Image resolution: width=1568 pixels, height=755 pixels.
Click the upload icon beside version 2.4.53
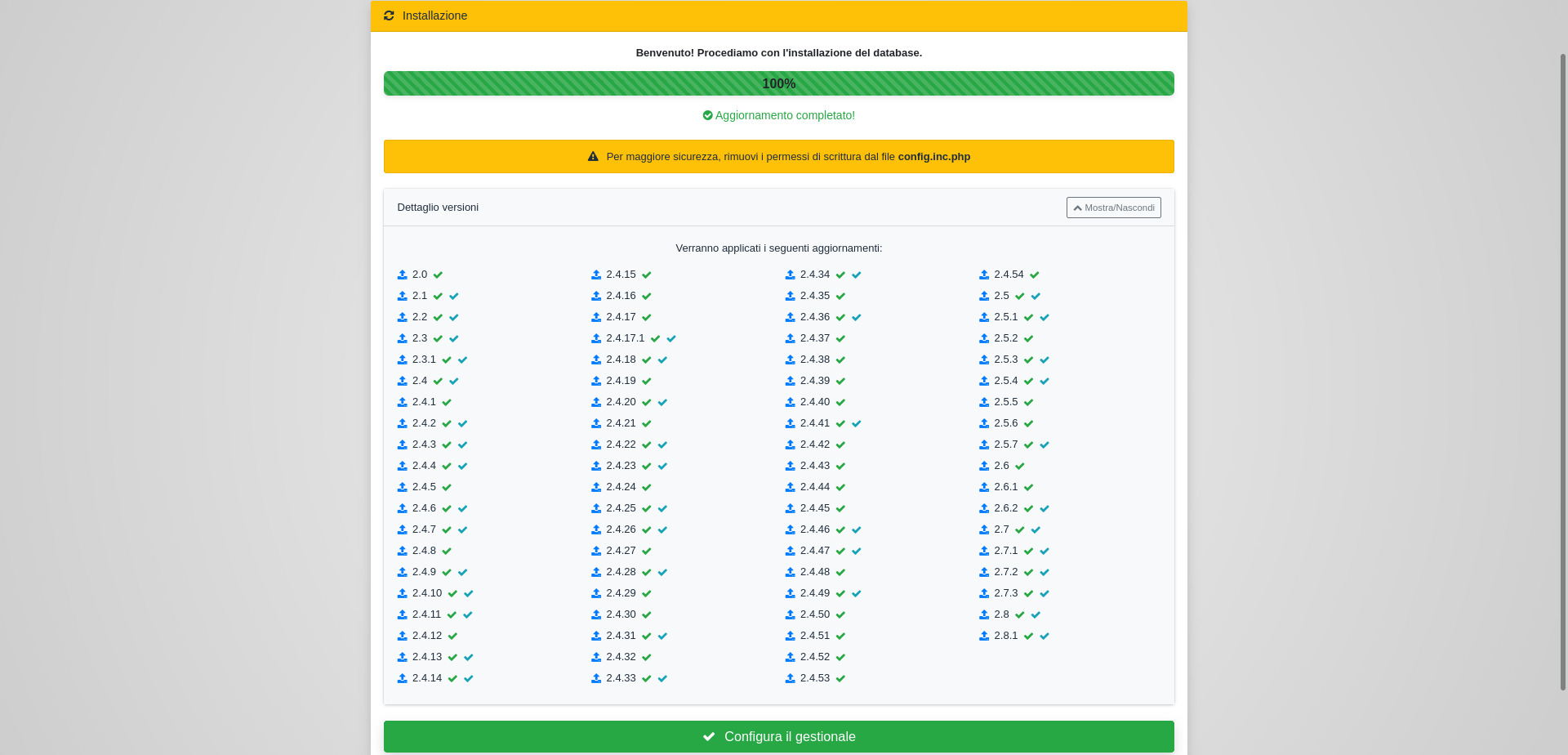point(790,678)
